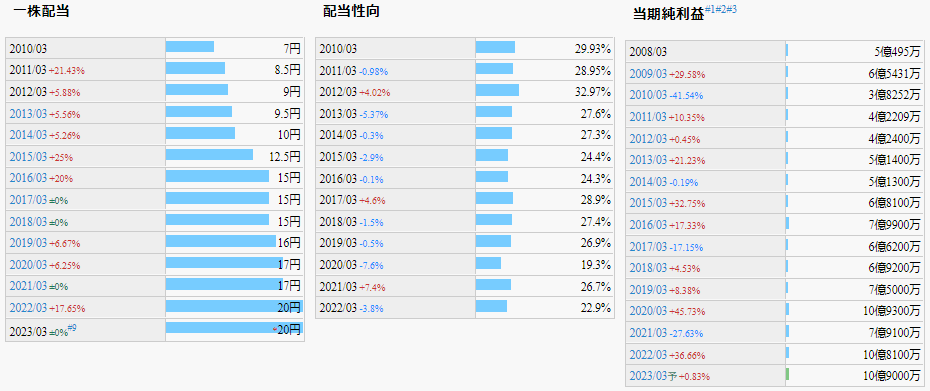
Task: Select the 2015/03 dividend bar showing 12.5円
Action: (209, 155)
